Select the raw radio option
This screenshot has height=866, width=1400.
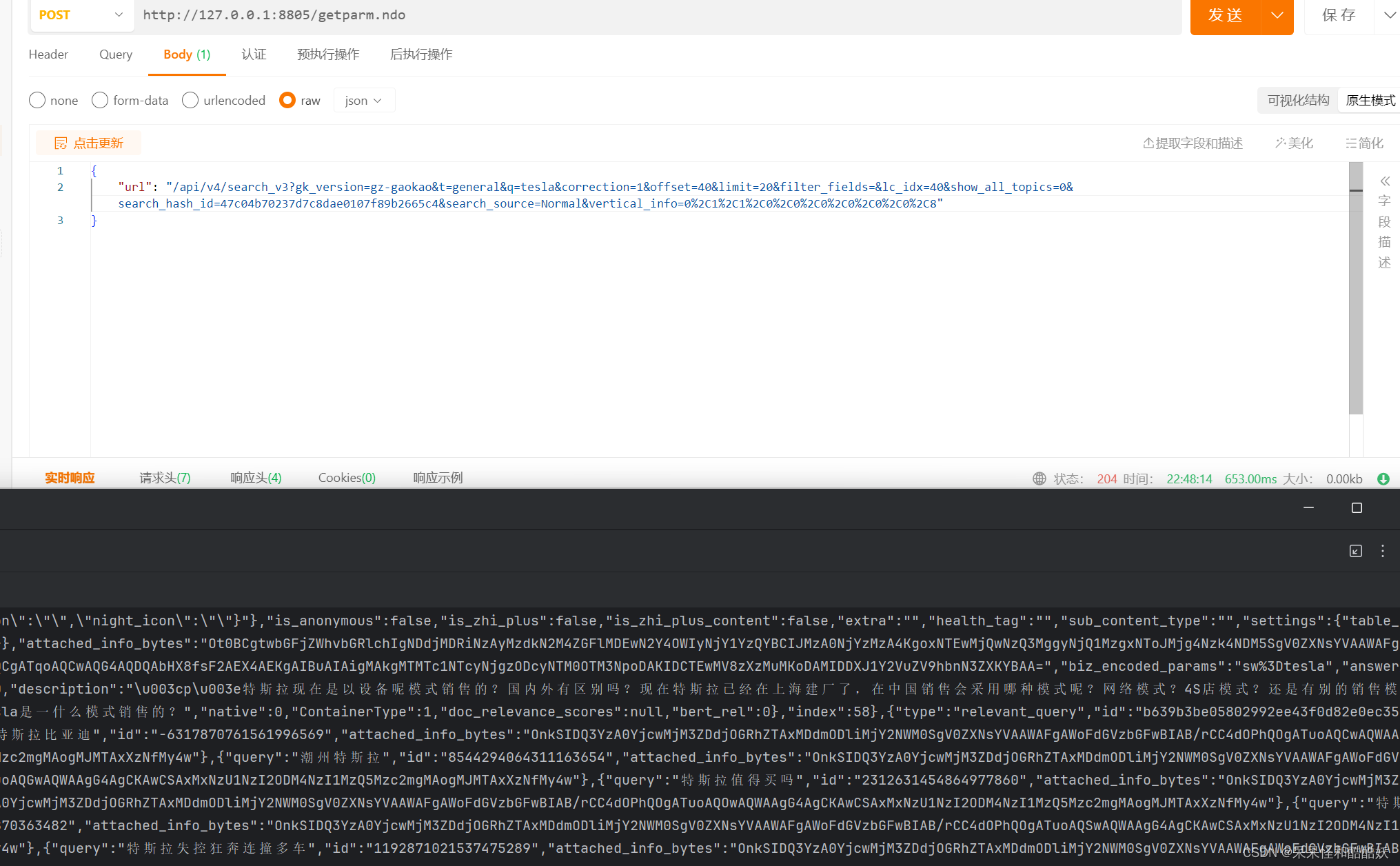point(287,101)
